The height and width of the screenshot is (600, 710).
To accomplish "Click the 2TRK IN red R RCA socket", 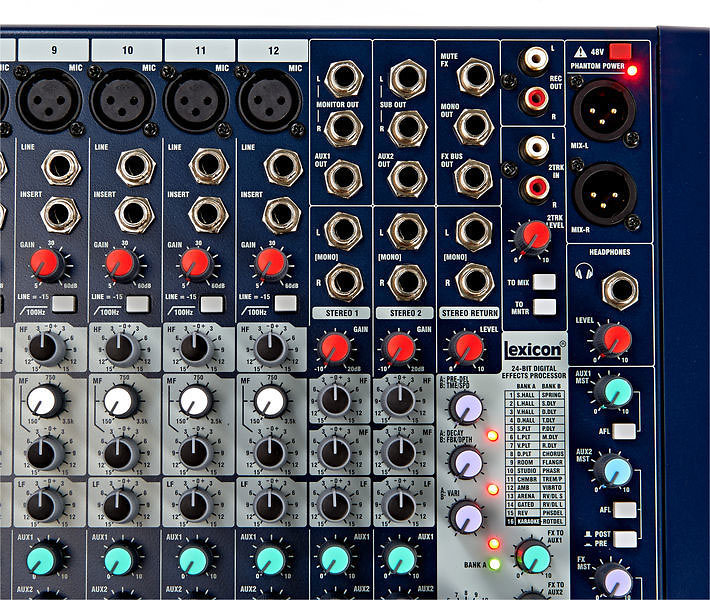I will [x=536, y=187].
